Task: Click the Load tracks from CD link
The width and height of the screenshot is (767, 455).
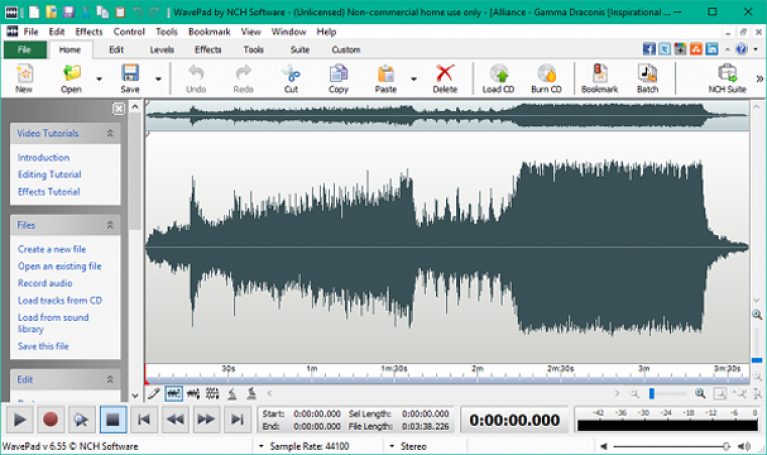Action: [60, 300]
